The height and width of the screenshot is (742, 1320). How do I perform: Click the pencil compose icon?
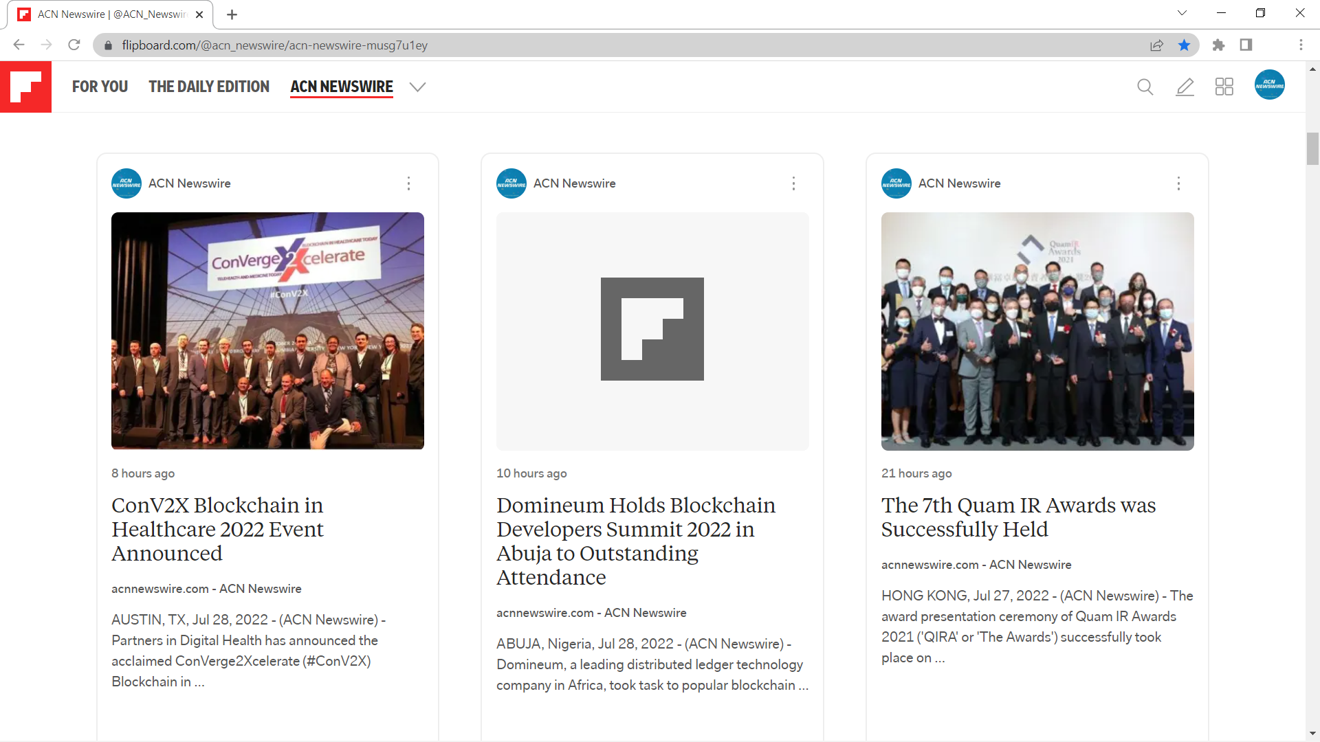1185,87
